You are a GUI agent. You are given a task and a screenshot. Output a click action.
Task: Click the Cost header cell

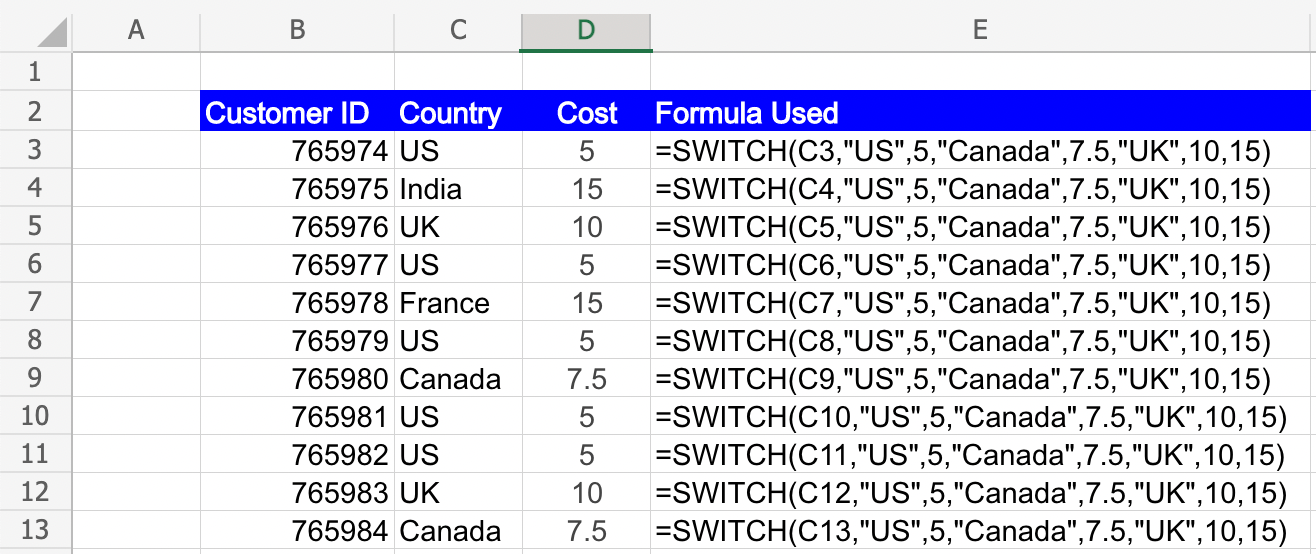pyautogui.click(x=586, y=112)
